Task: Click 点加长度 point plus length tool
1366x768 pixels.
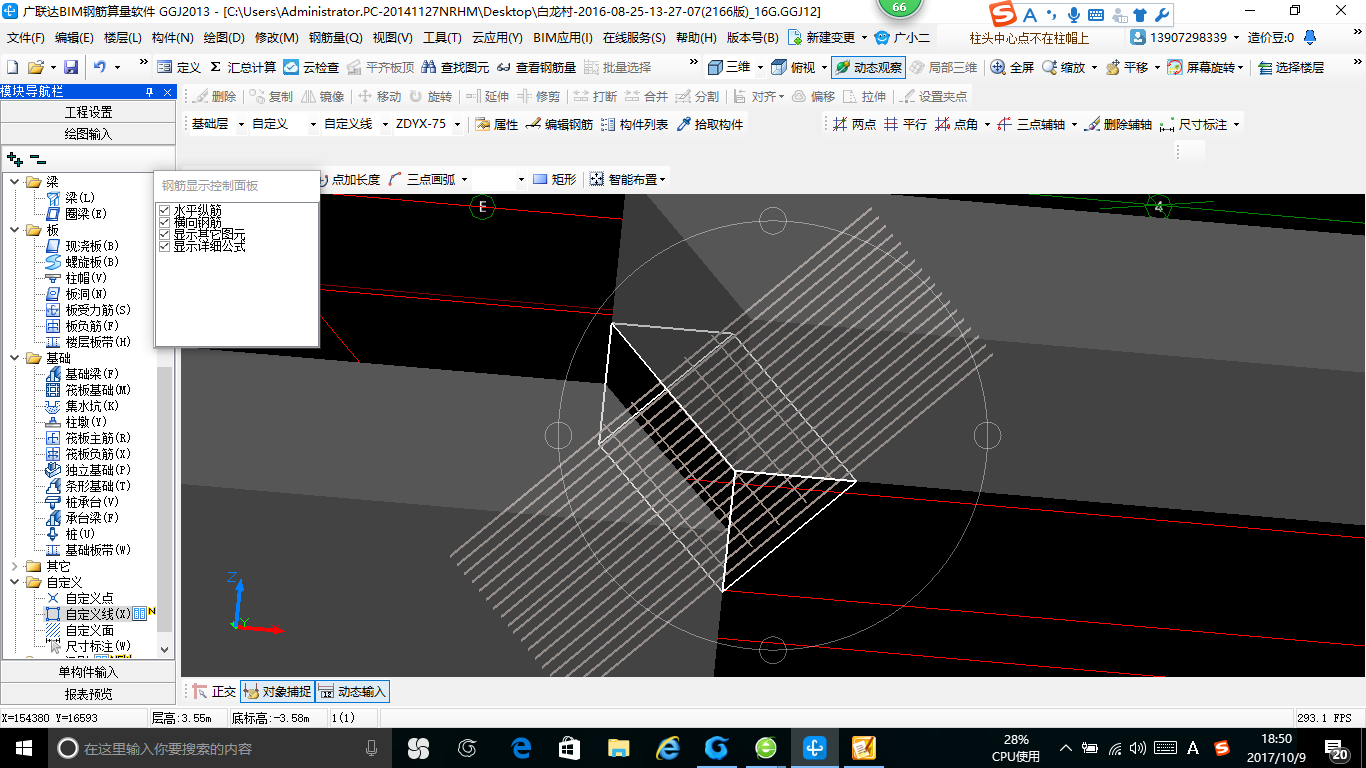Action: 349,179
